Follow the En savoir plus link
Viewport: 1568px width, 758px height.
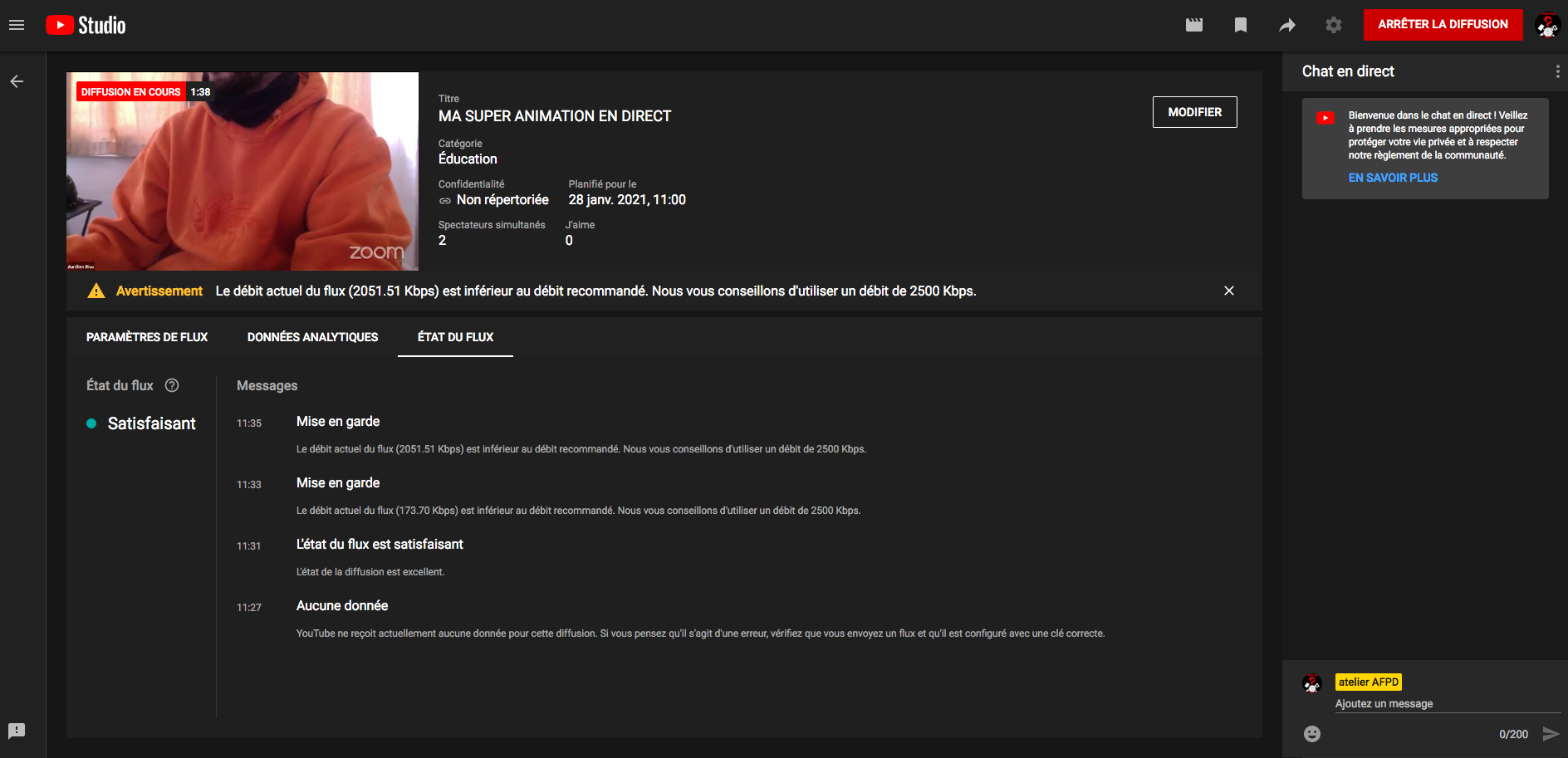point(1393,178)
